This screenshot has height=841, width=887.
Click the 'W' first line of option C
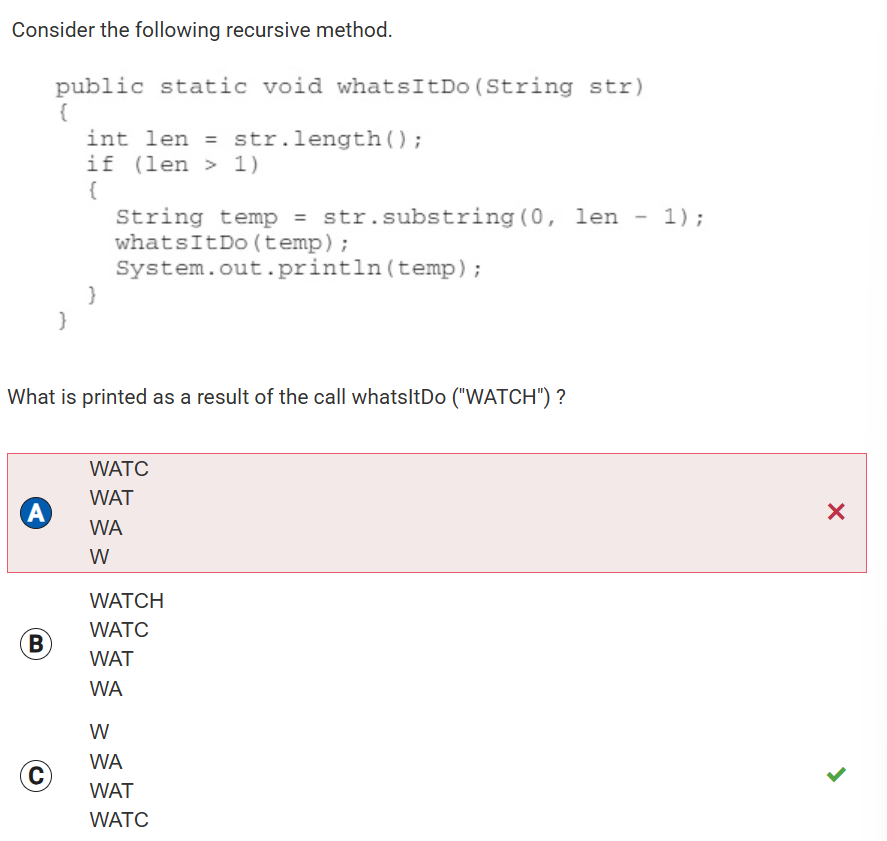coord(99,732)
